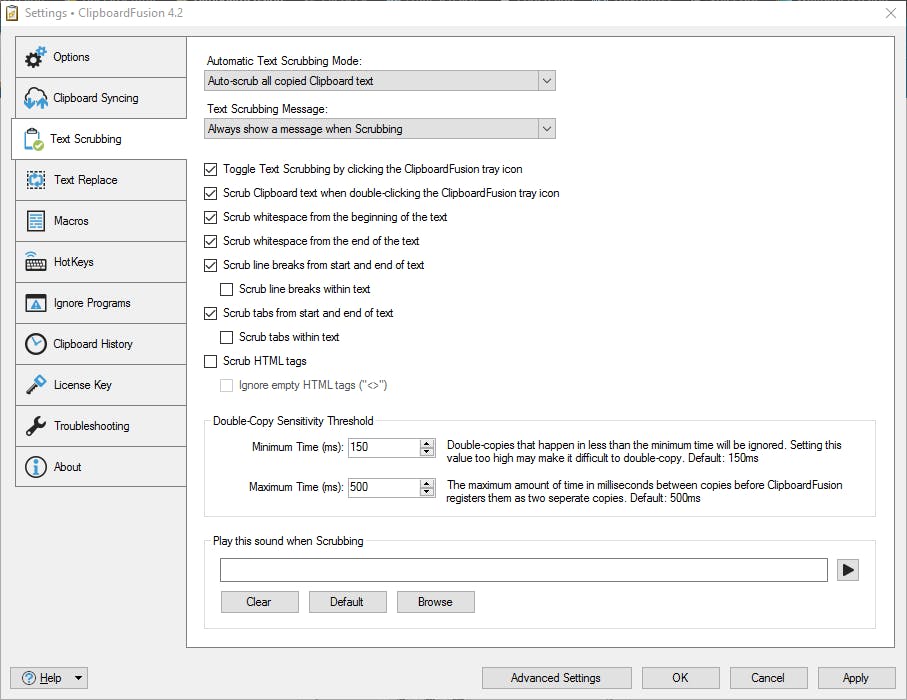Click the Clipboard History clock icon

coord(36,344)
